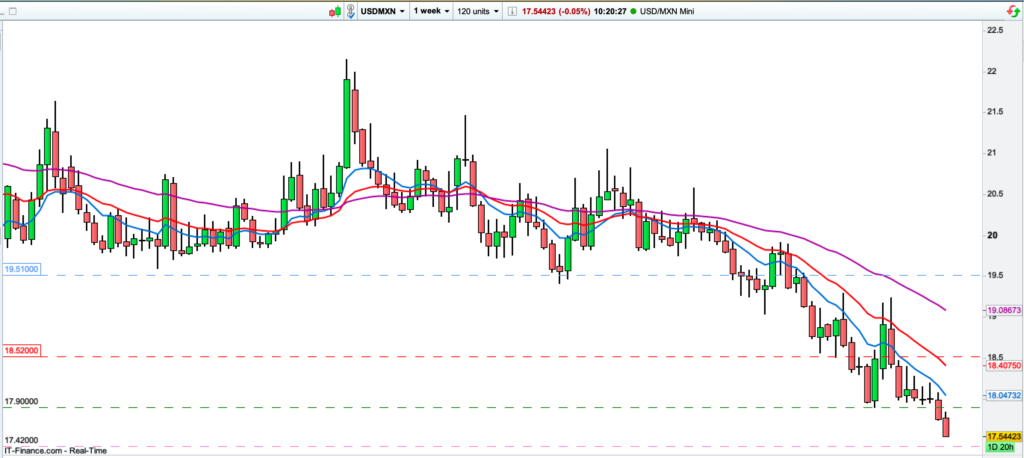
Task: Click the USD/MXN Mini instrument label
Action: tap(668, 11)
